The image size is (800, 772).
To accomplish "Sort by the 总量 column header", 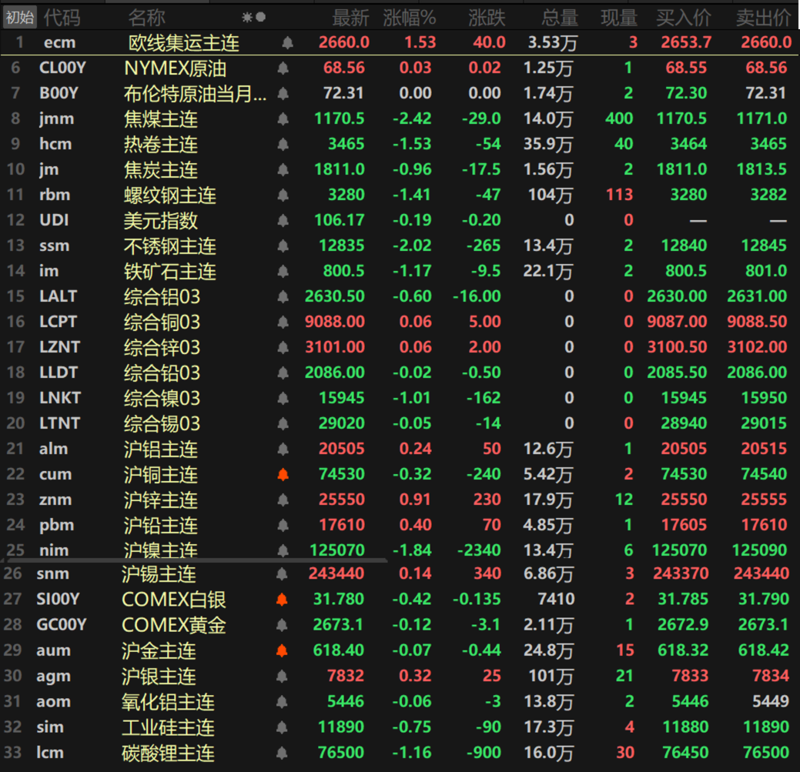I will pyautogui.click(x=560, y=18).
